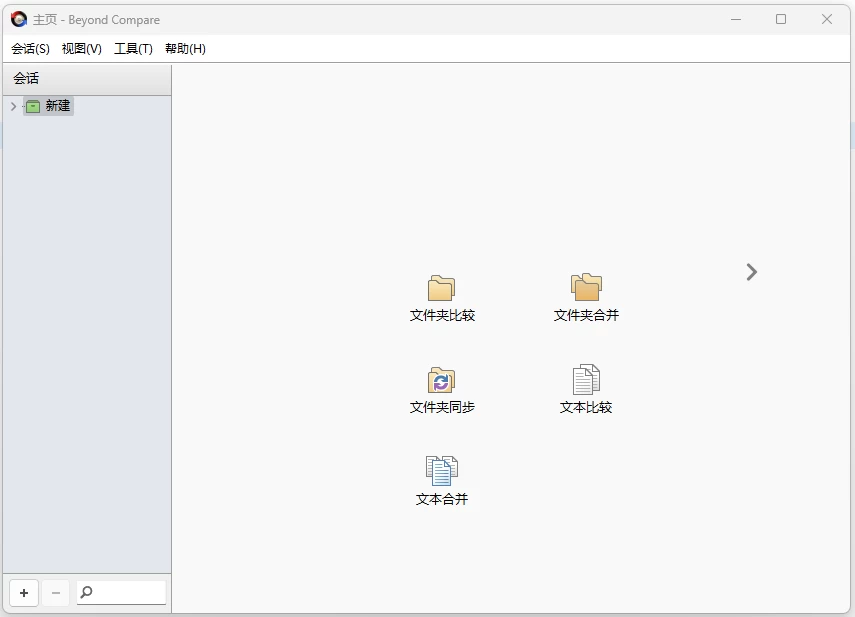Expand the 新建 tree node arrow
Viewport: 855px width, 617px height.
pos(13,106)
